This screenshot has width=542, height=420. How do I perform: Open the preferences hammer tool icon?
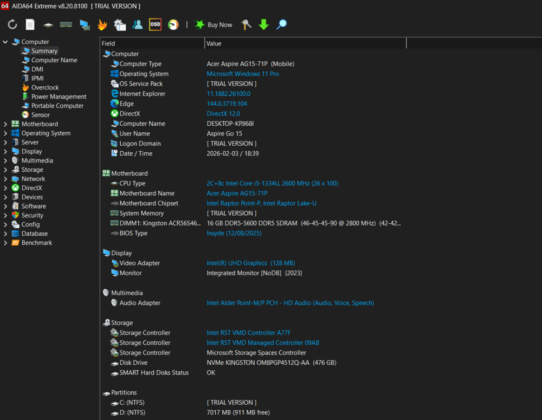(246, 25)
